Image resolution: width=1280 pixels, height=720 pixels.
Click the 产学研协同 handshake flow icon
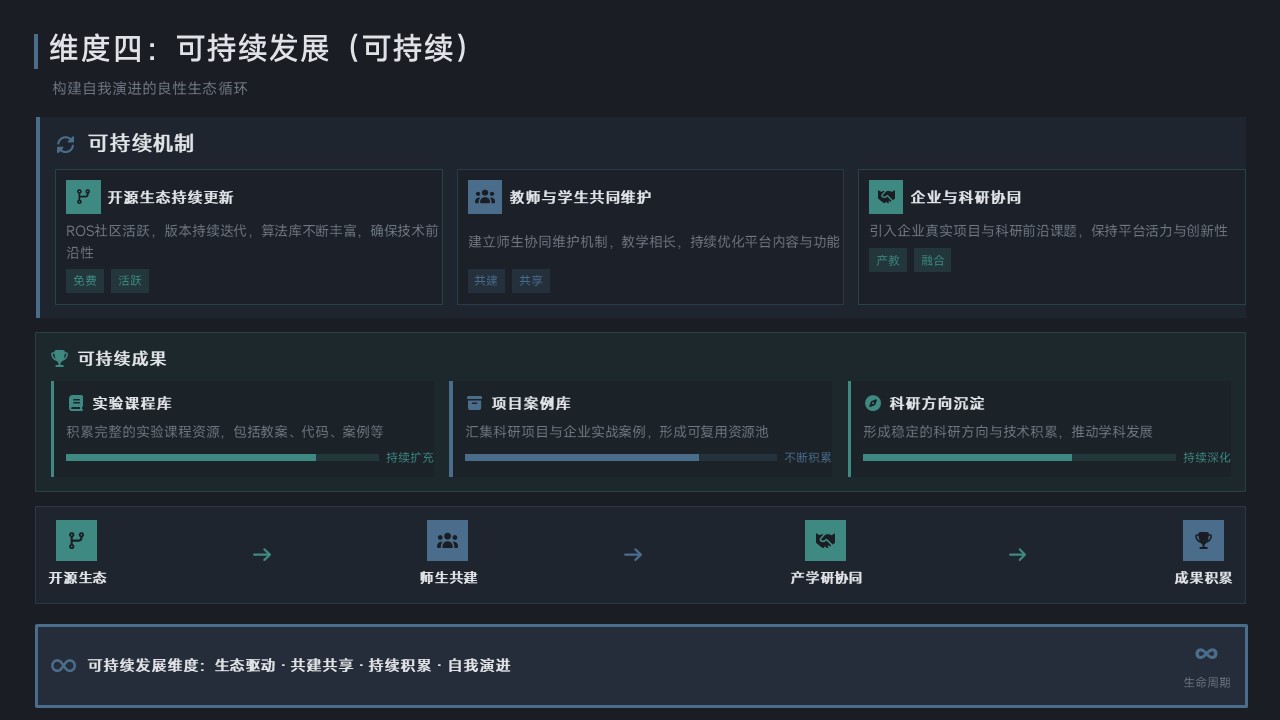[825, 540]
